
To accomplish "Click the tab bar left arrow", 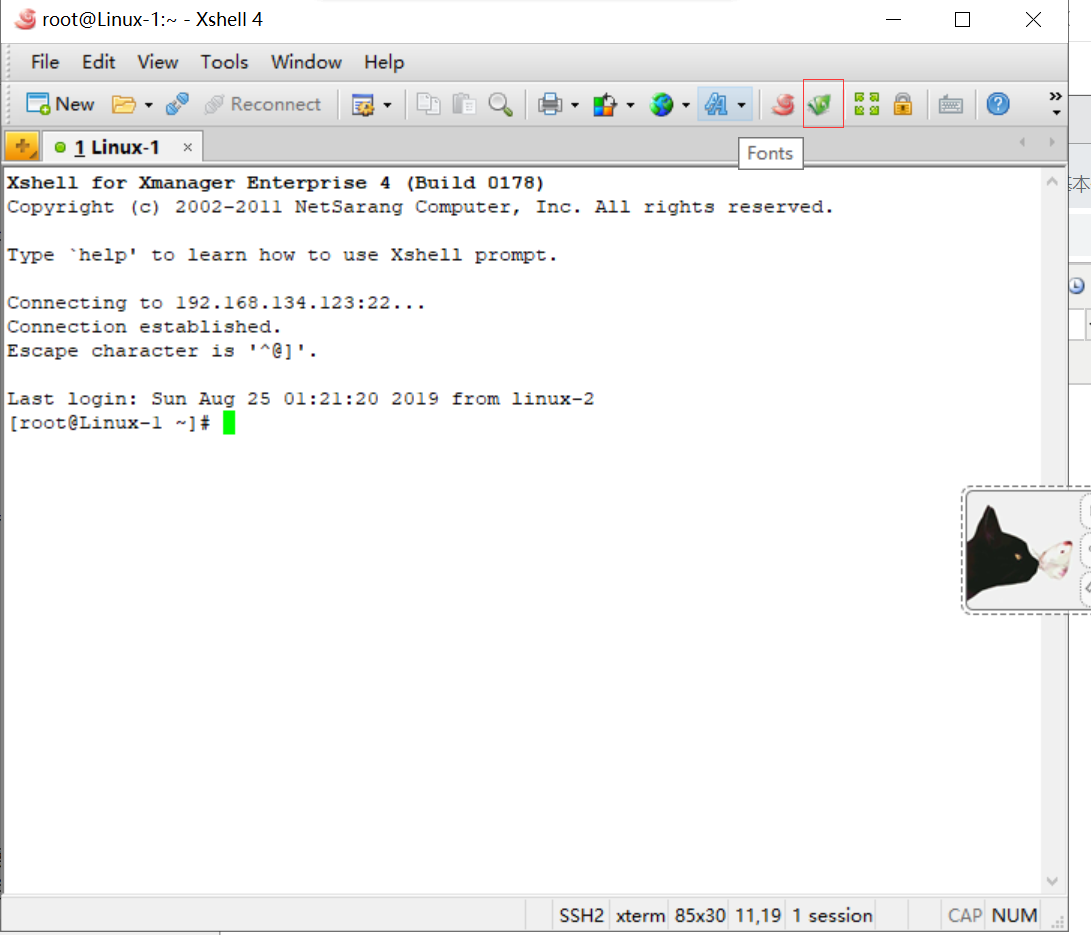I will 1022,143.
